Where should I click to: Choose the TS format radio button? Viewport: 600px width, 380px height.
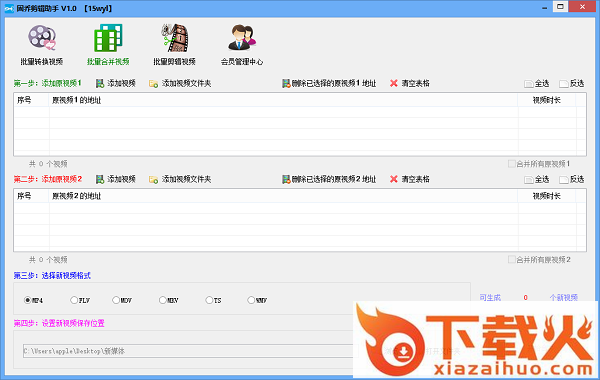pos(209,300)
